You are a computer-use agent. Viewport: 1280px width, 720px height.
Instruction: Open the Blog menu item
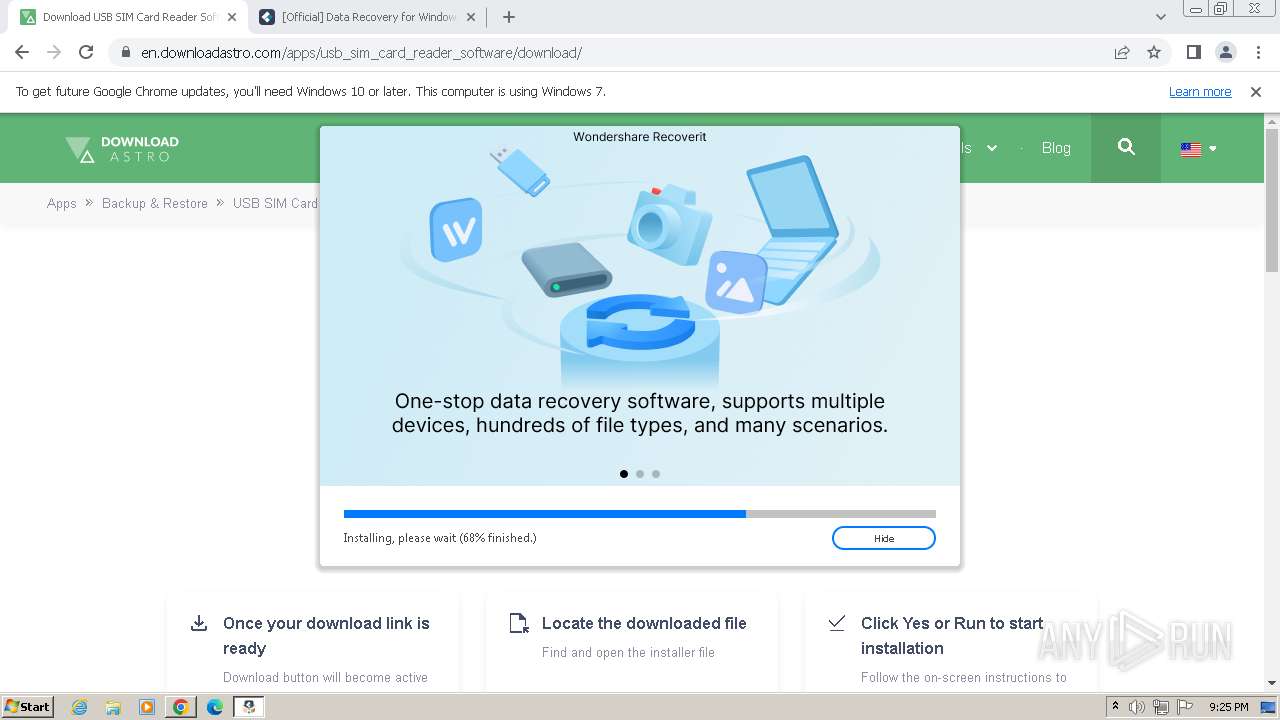click(x=1056, y=148)
